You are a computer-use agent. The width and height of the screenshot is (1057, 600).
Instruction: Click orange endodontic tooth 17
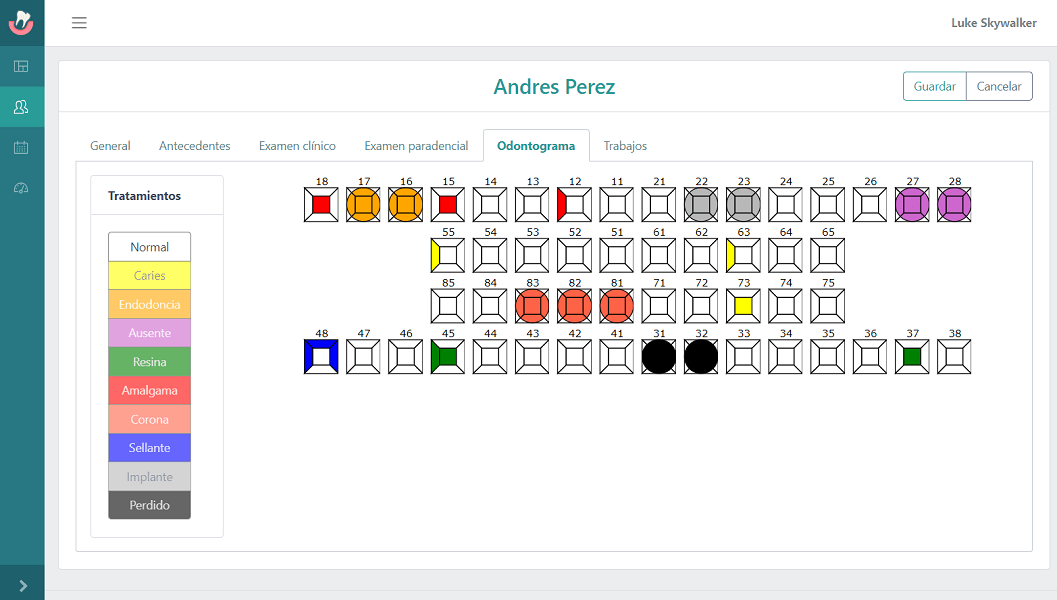pyautogui.click(x=363, y=205)
